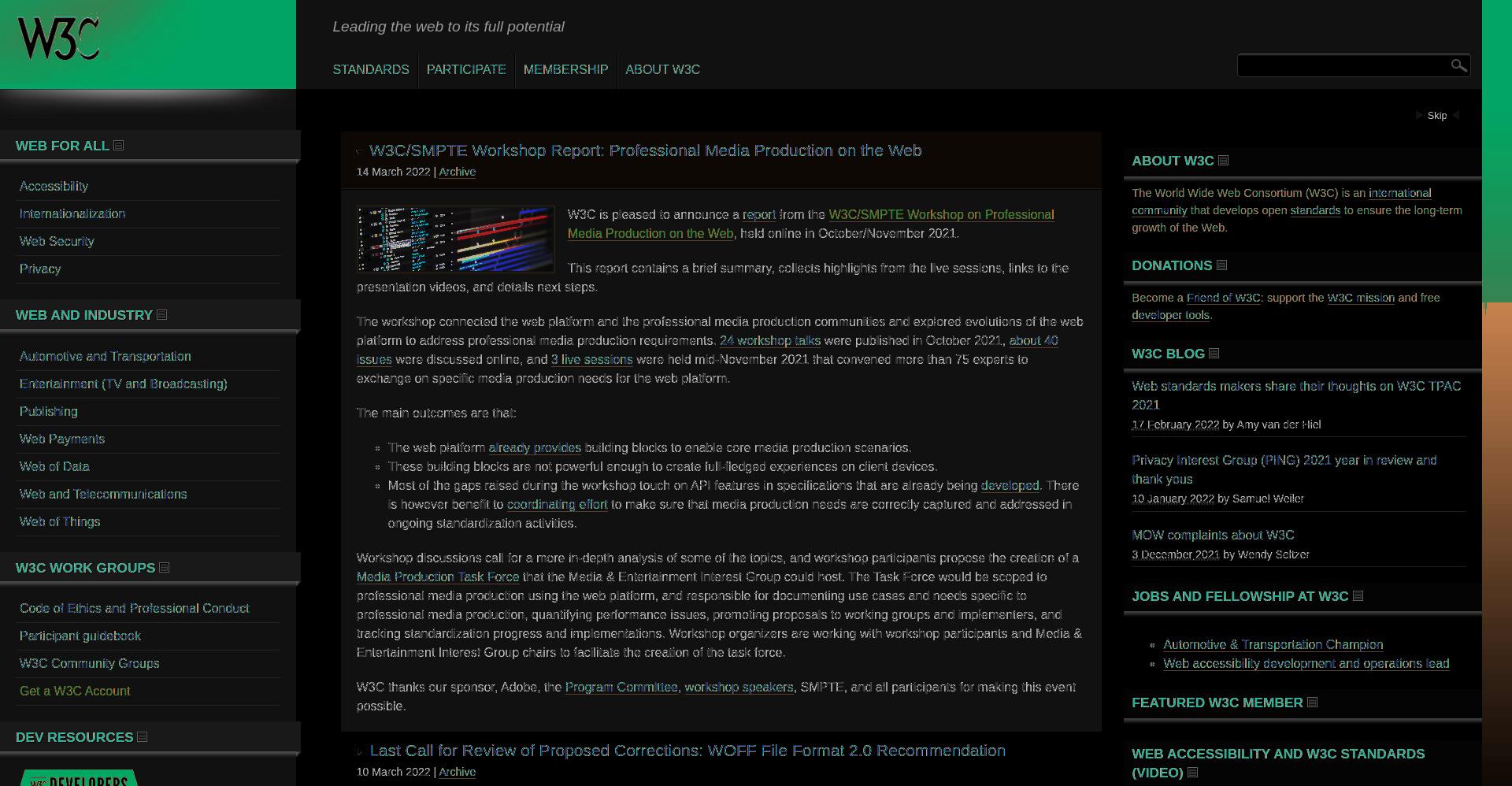Open Web accessibility development and operations lead
This screenshot has width=1512, height=786.
pos(1306,663)
